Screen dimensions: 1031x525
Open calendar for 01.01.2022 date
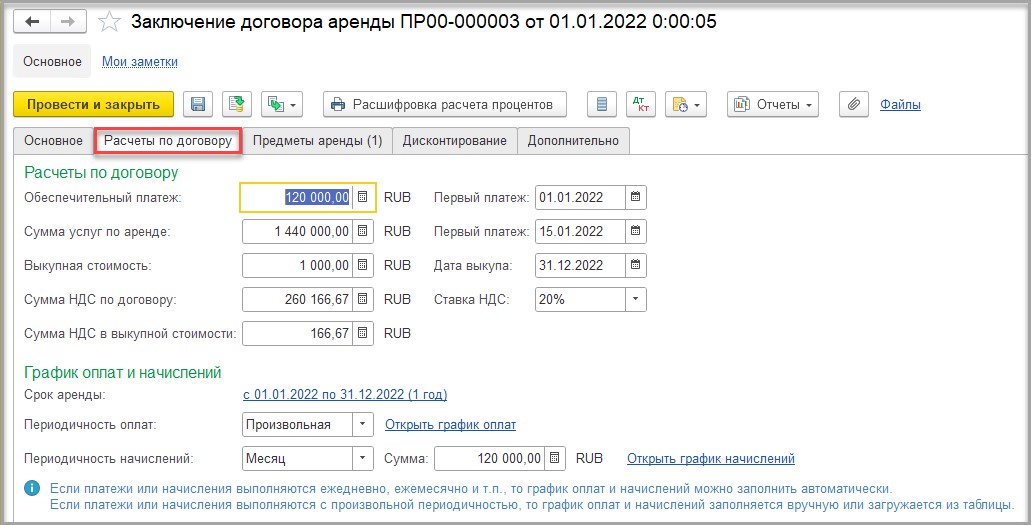tap(635, 197)
